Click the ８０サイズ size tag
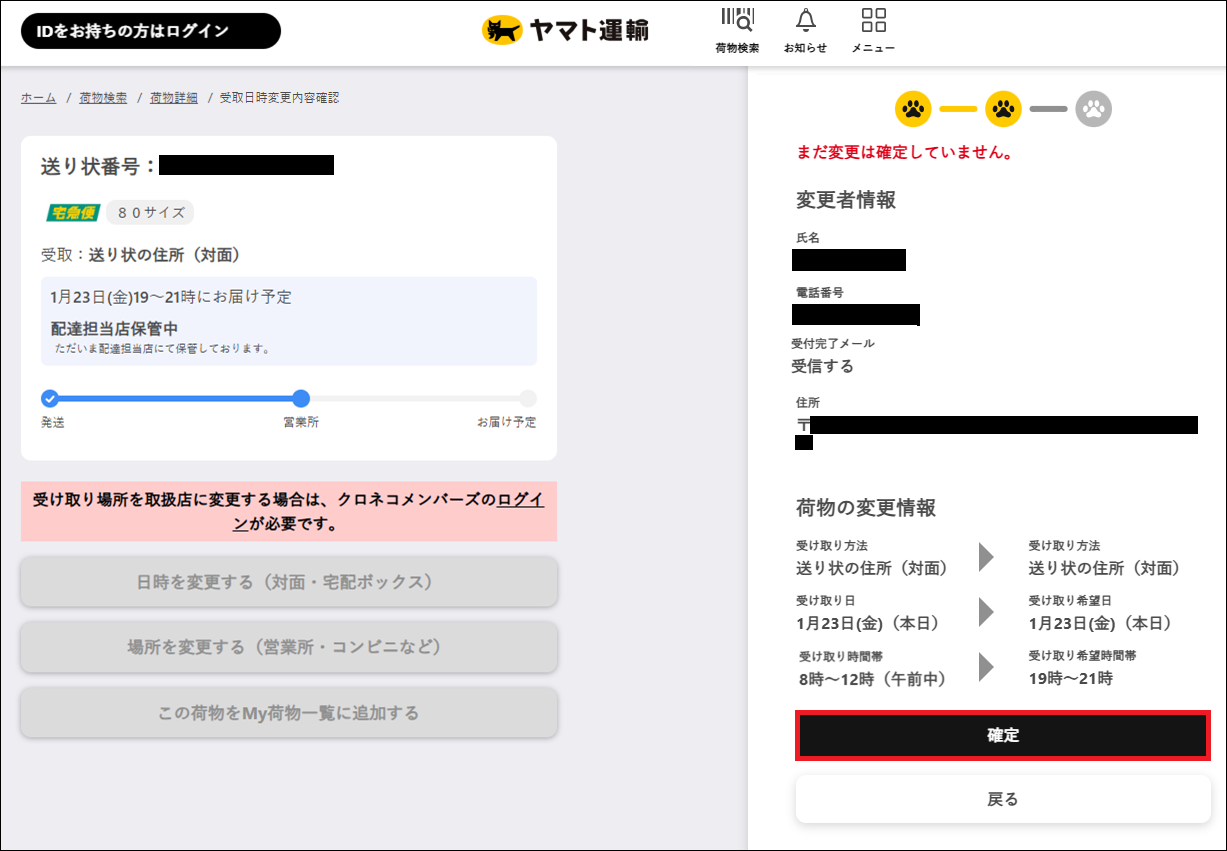 point(150,212)
